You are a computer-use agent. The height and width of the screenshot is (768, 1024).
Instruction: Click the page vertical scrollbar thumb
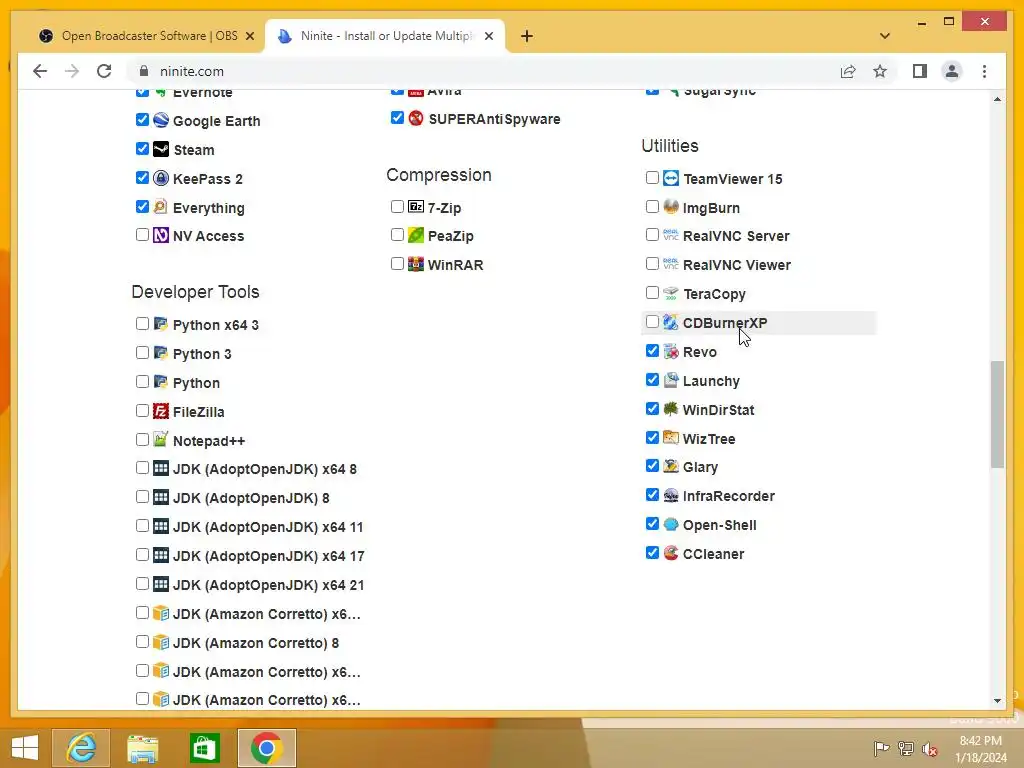click(x=997, y=414)
